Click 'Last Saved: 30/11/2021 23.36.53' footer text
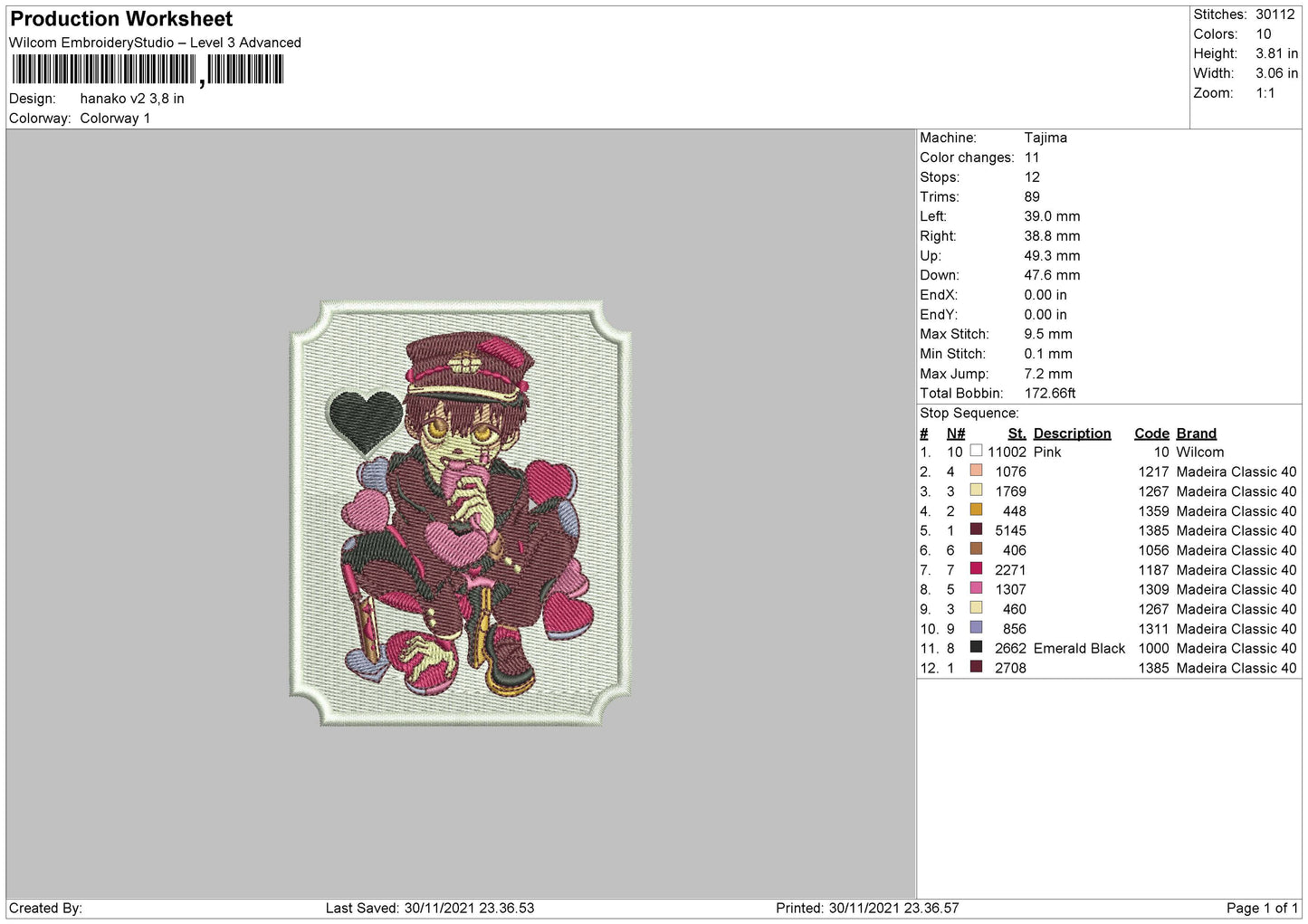Screen dimensions: 1308x924 (x=430, y=908)
